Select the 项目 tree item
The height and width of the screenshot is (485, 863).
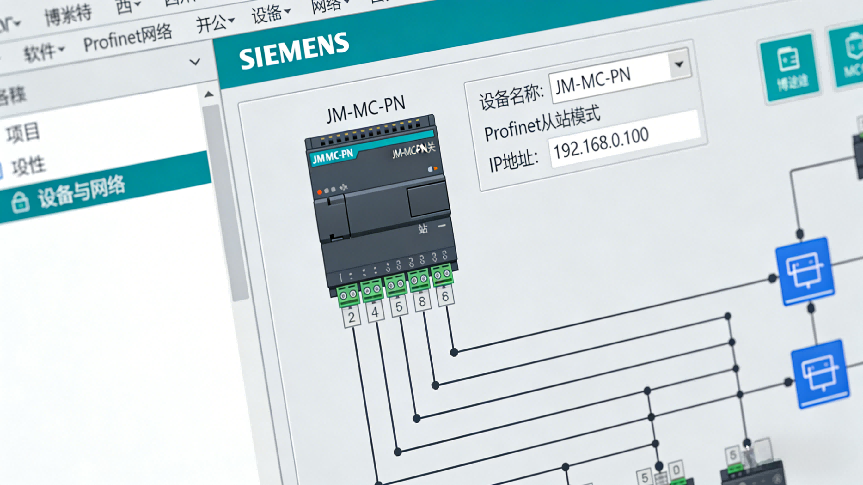[23, 132]
